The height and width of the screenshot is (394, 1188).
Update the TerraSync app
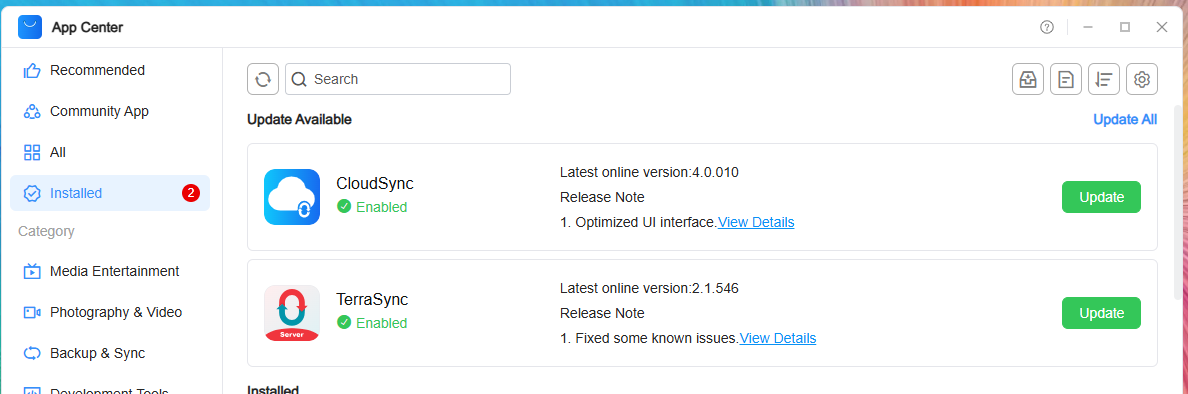pos(1101,313)
